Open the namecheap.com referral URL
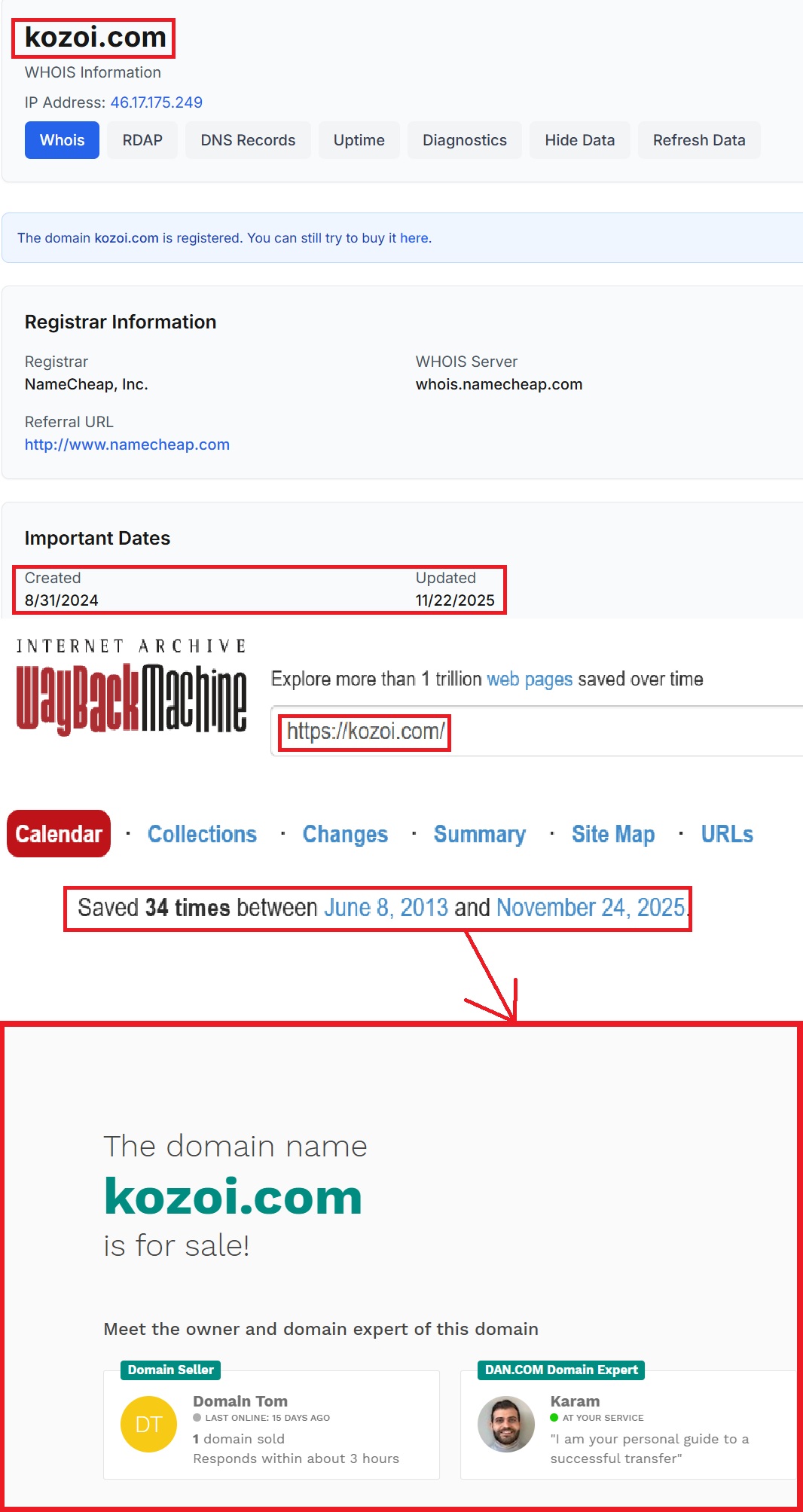The image size is (803, 1512). point(127,444)
